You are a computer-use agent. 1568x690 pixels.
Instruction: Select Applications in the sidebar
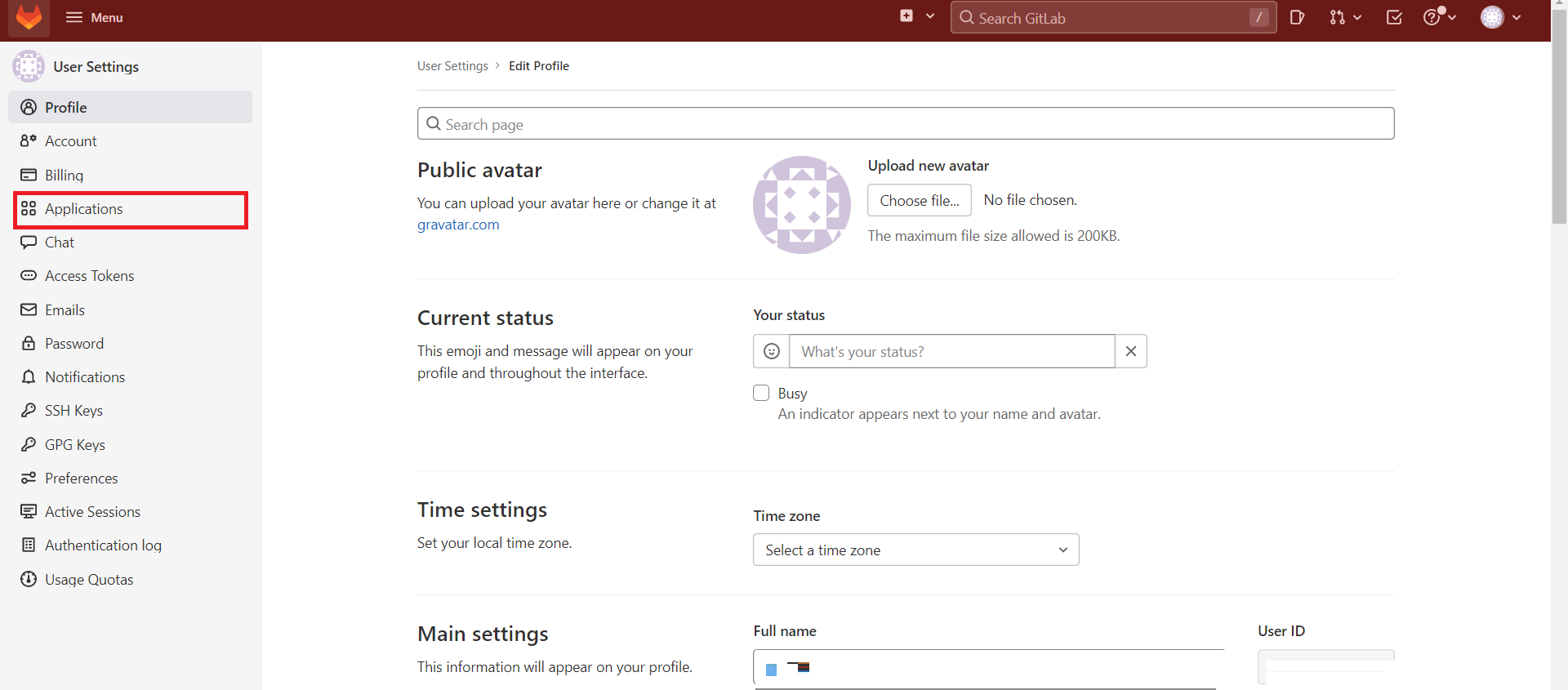coord(83,209)
